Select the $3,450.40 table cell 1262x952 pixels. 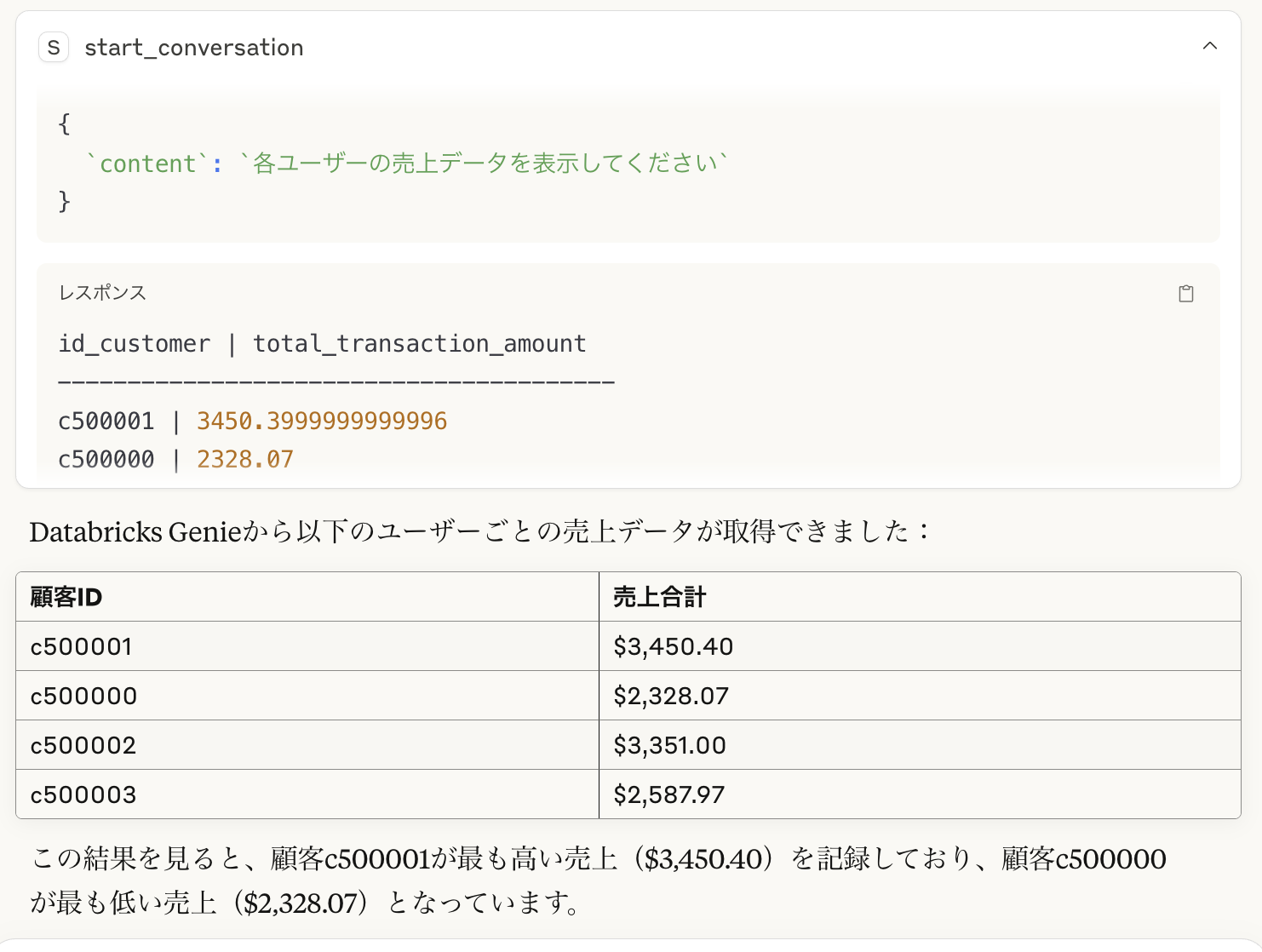point(673,646)
